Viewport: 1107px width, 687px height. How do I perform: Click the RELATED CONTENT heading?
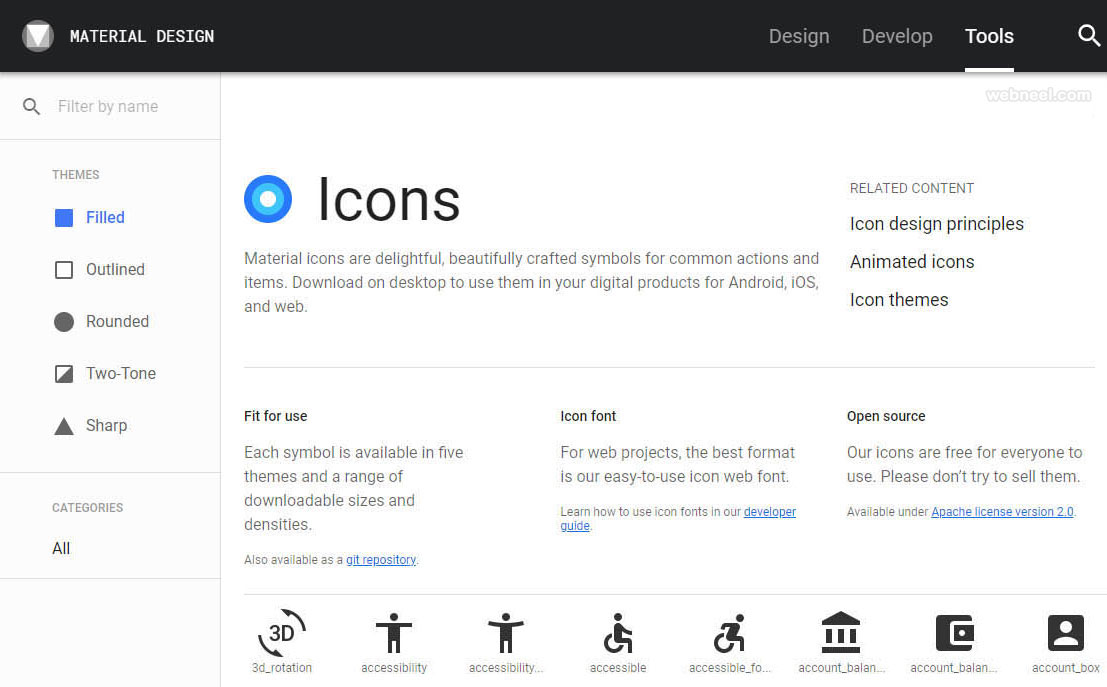[x=911, y=189]
